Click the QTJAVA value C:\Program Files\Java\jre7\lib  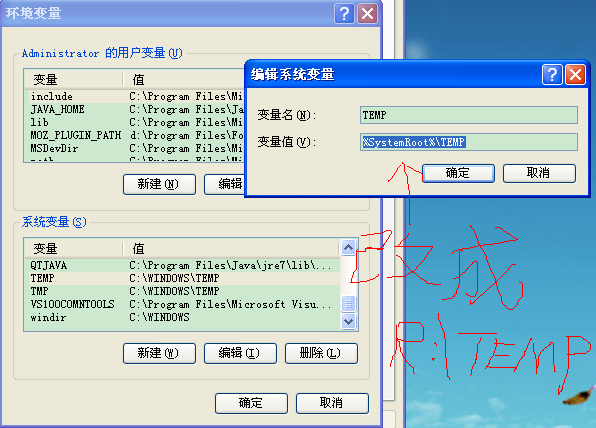[230, 265]
